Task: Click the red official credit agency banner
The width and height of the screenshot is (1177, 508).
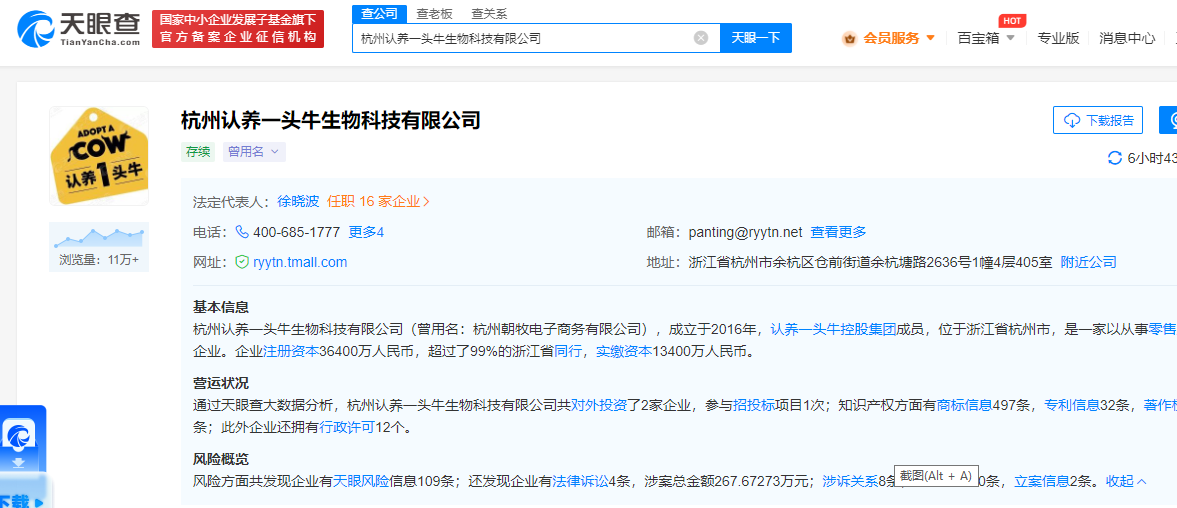Action: click(x=238, y=29)
